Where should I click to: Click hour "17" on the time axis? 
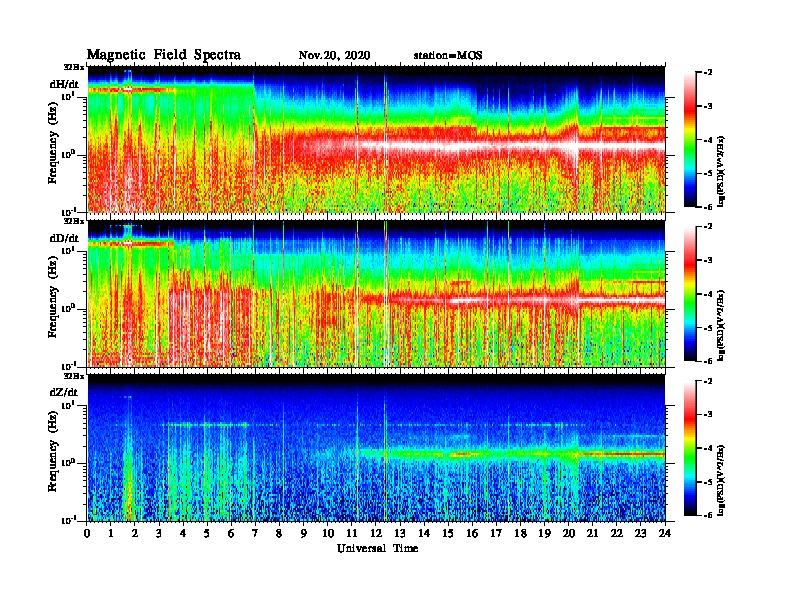pos(497,533)
